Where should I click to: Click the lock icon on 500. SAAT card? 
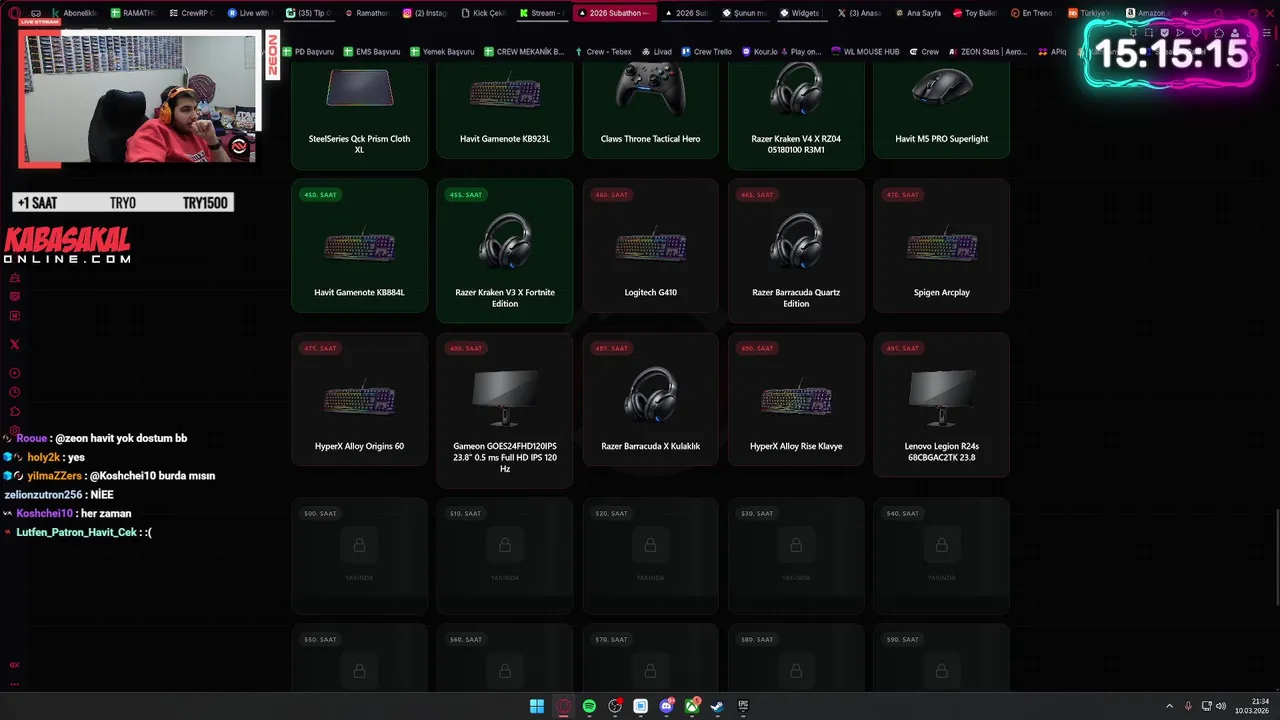(359, 545)
